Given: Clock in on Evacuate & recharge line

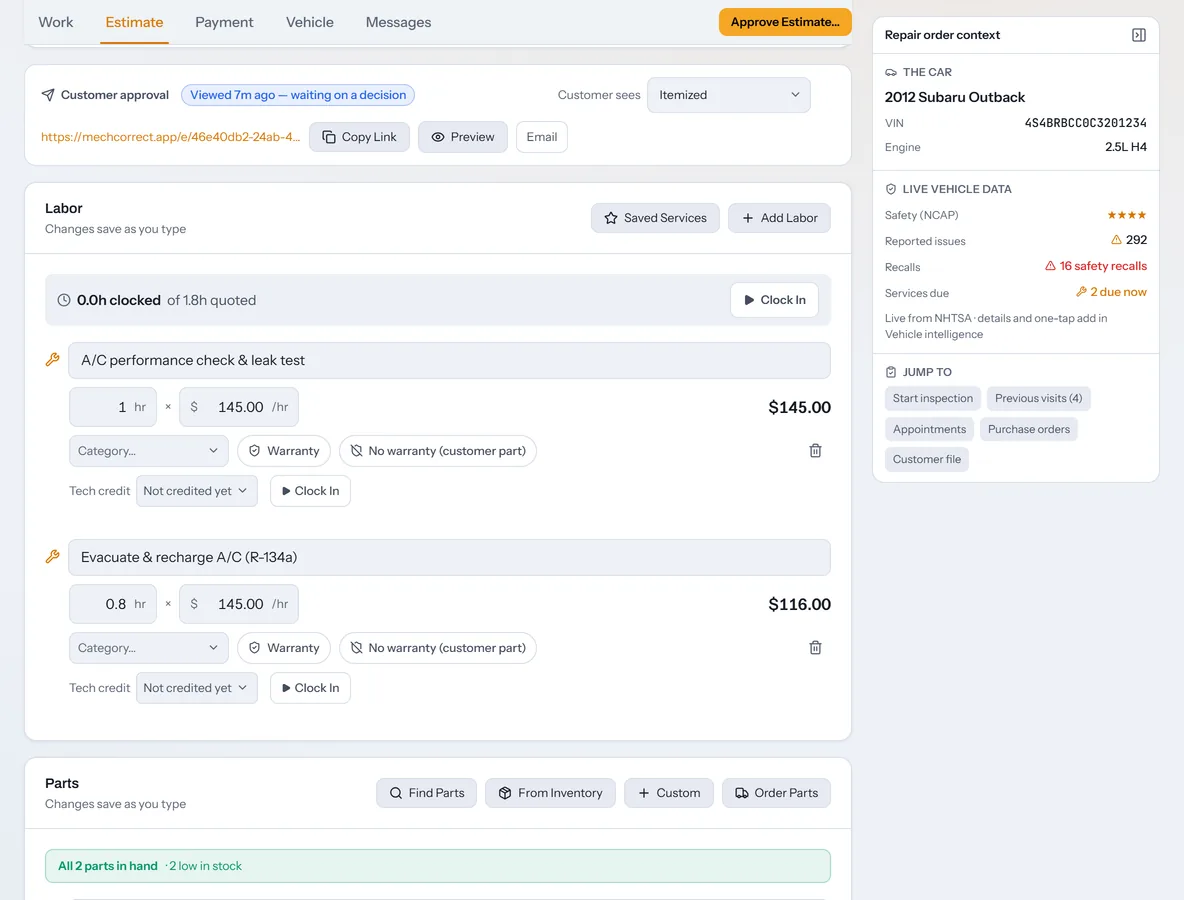Looking at the screenshot, I should click(x=310, y=688).
